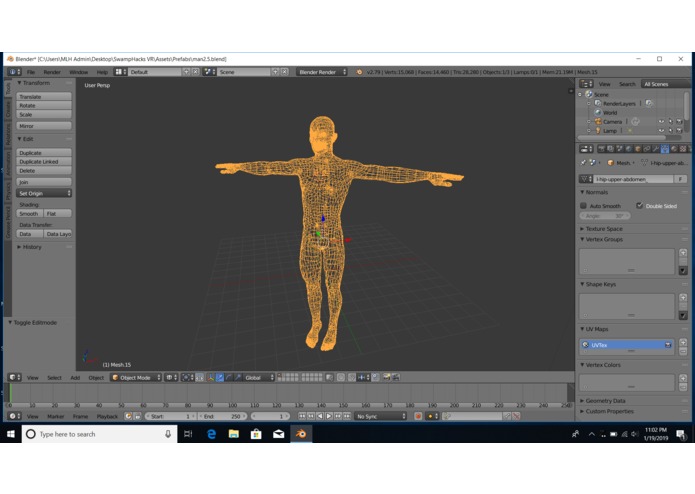Jump to the first frame in timeline

[302, 416]
